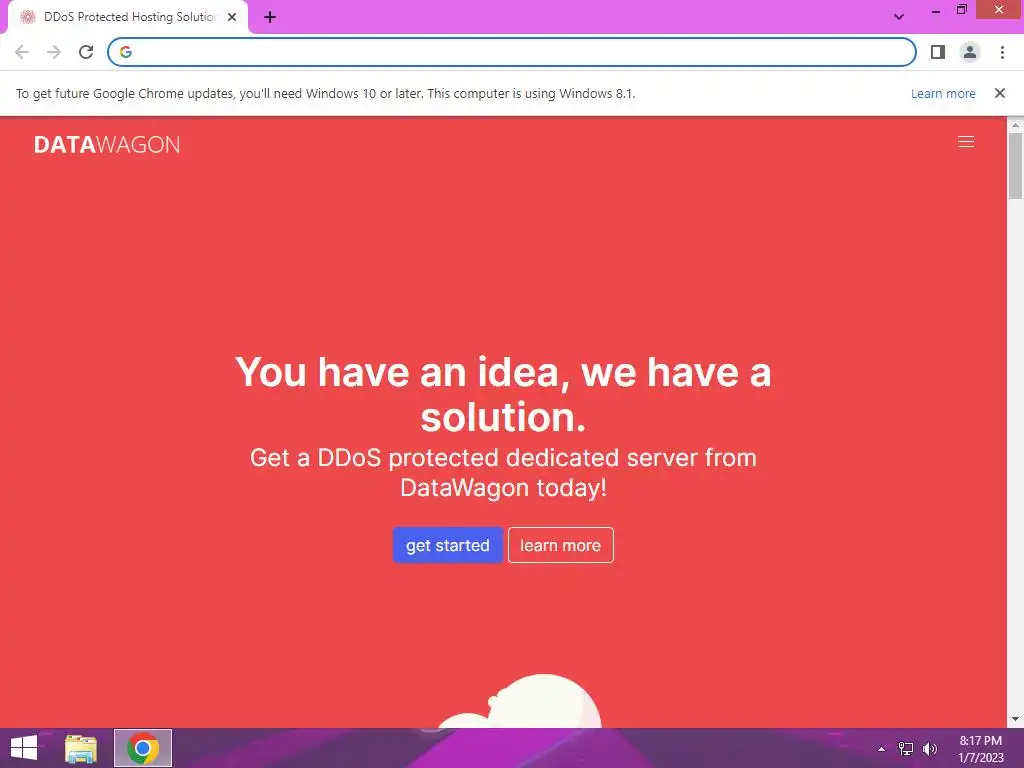Open the Chrome three-dot menu

click(x=1002, y=52)
